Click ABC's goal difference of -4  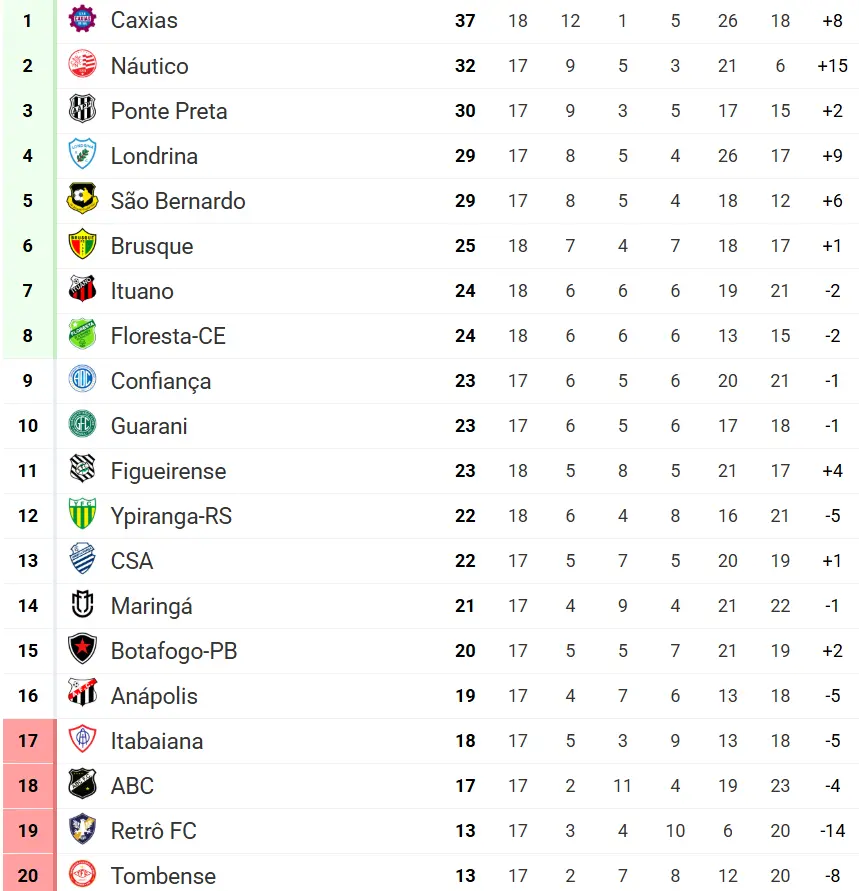[832, 786]
